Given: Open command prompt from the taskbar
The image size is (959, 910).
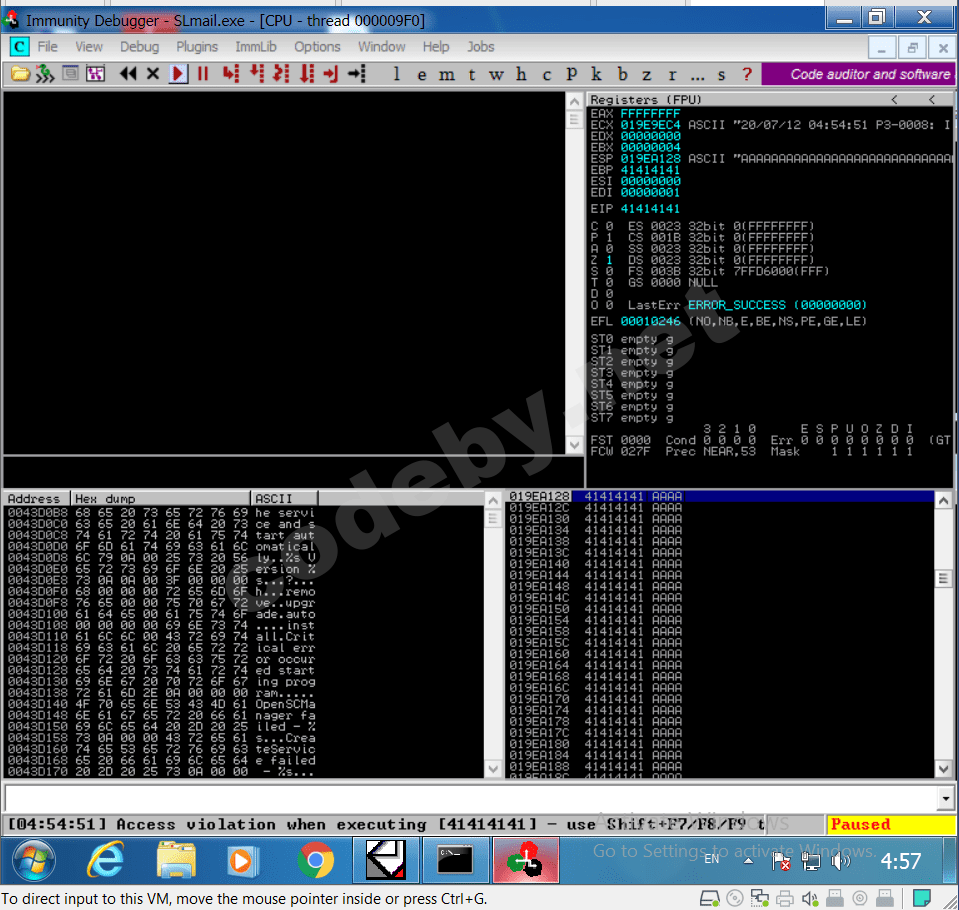Looking at the screenshot, I should [455, 860].
